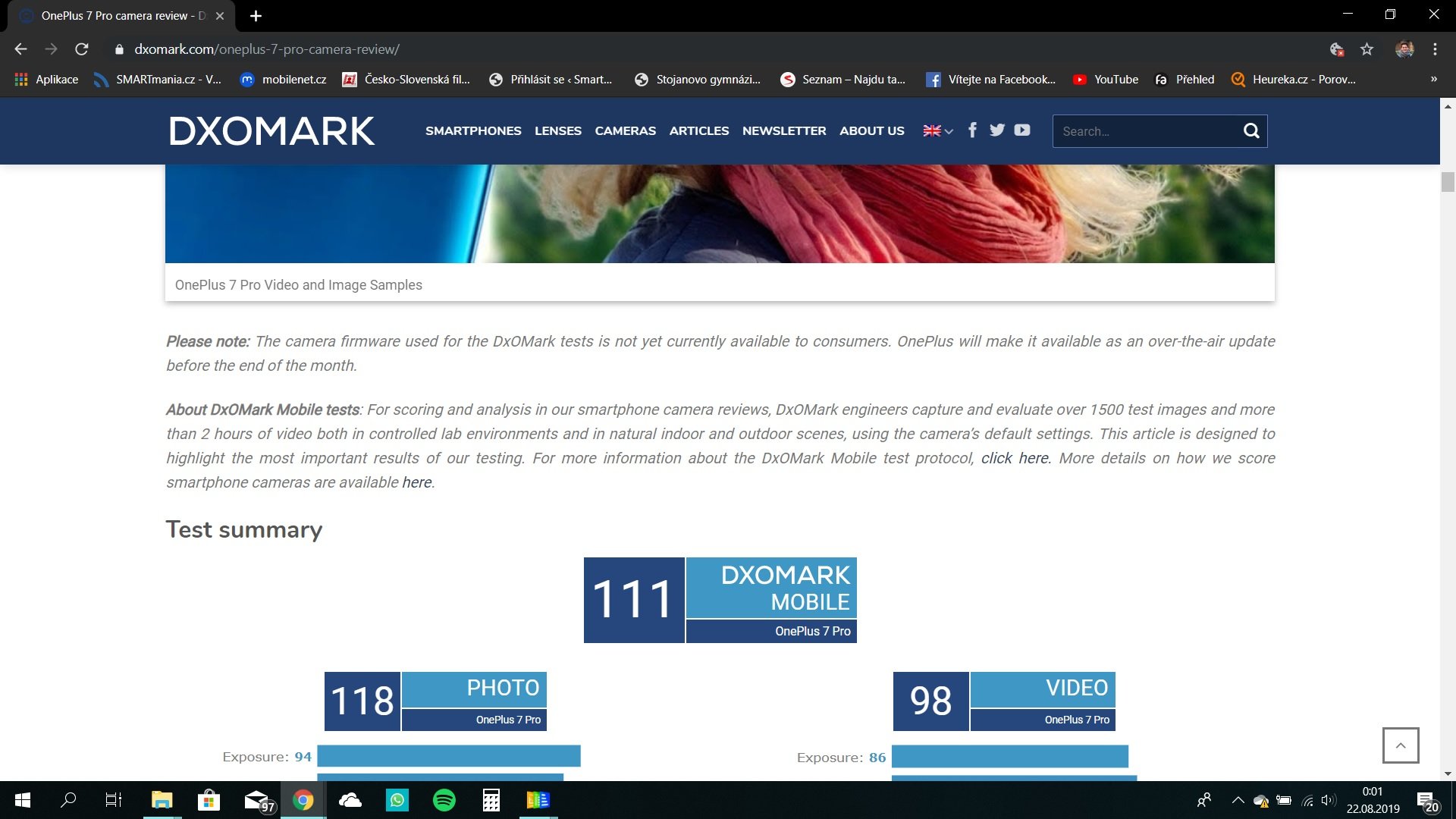Open the Seznam bookmark
This screenshot has width=1456, height=819.
pos(843,80)
